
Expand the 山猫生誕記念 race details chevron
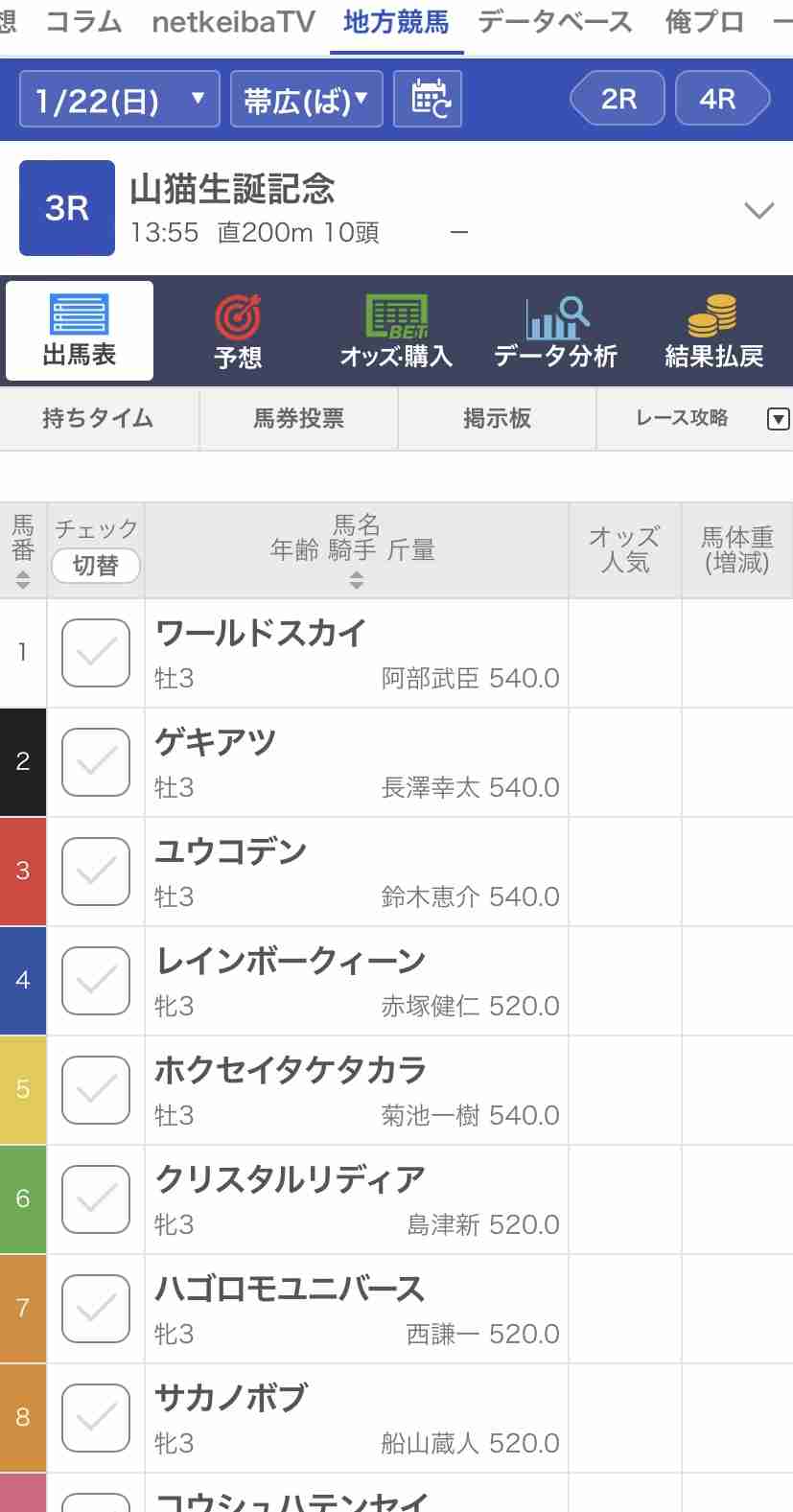click(x=758, y=210)
